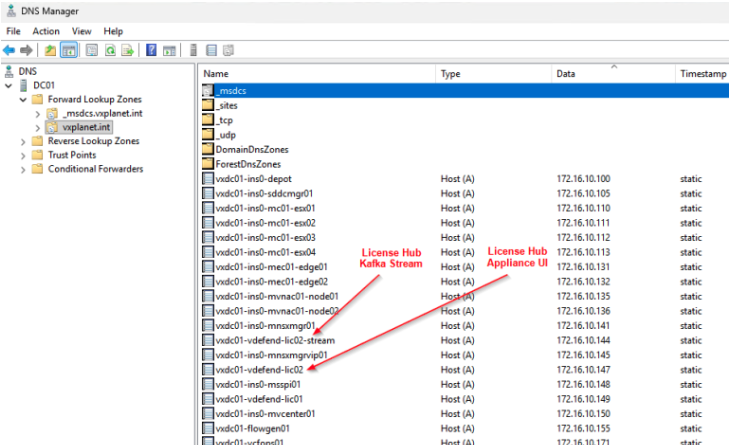Screen dimensions: 730x445
Task: Select the vxplanet.int tree item
Action: [86, 127]
